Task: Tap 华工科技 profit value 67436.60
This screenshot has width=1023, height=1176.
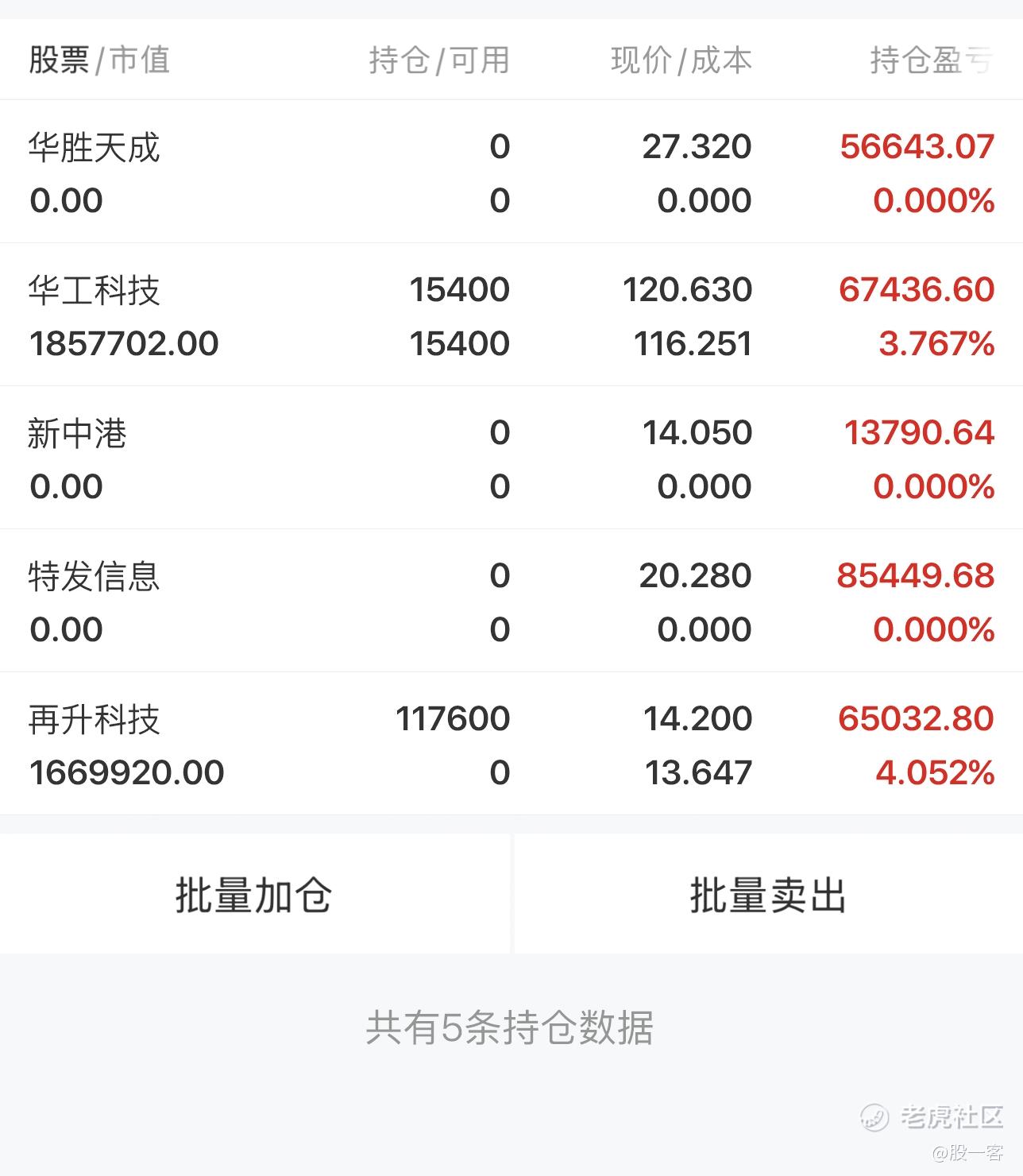Action: pyautogui.click(x=917, y=290)
